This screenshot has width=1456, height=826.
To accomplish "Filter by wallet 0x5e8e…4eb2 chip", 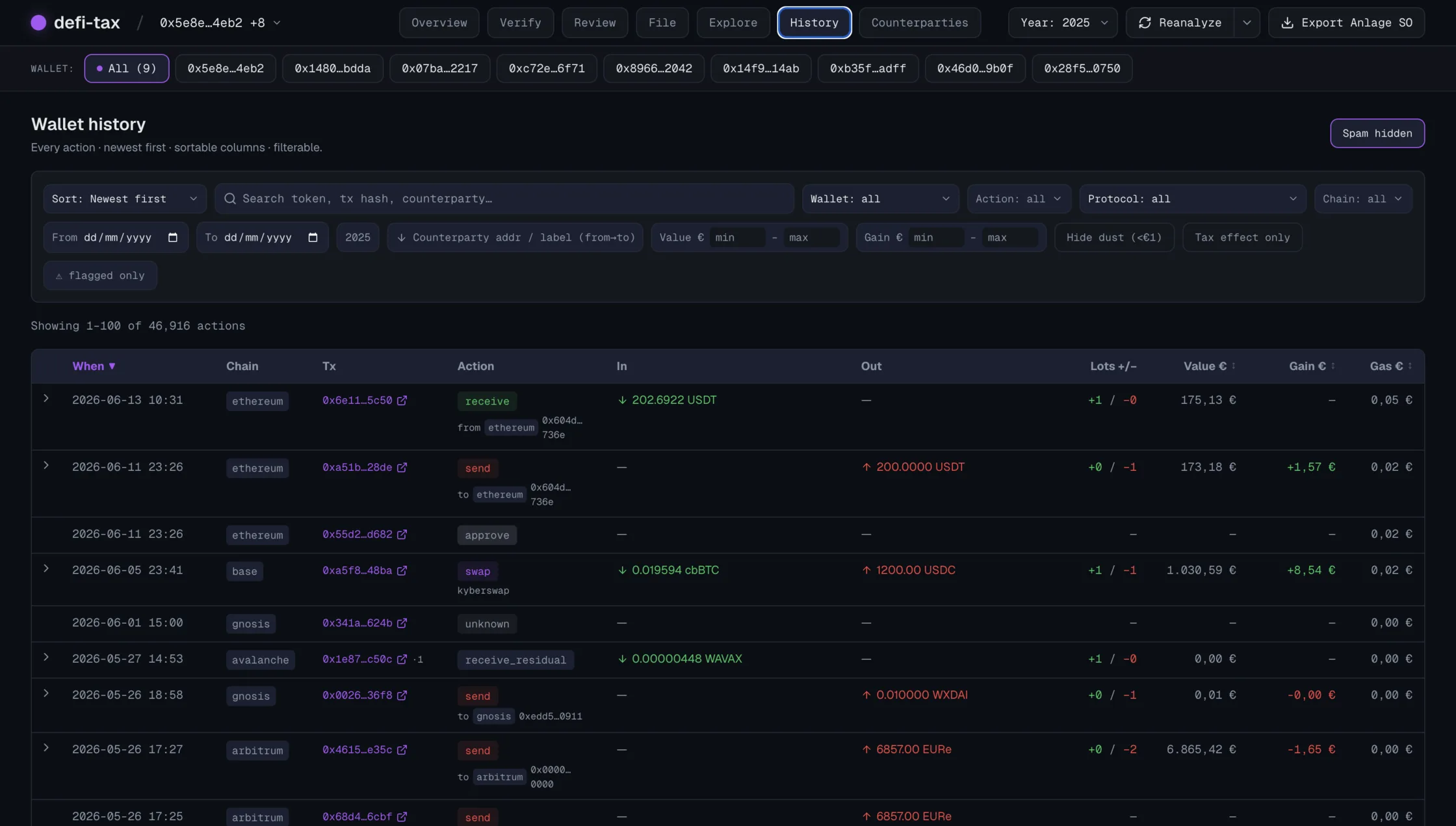I will [x=226, y=68].
